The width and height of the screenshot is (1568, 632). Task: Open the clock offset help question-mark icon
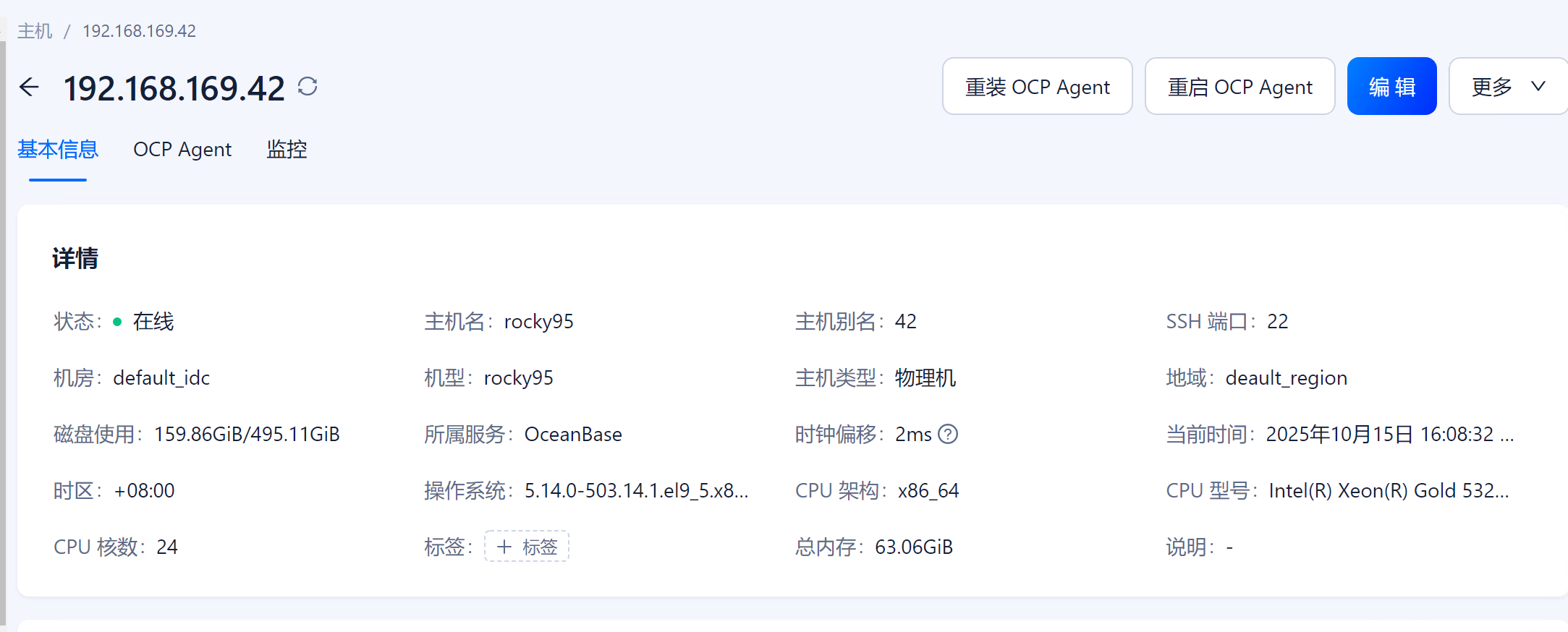click(948, 434)
